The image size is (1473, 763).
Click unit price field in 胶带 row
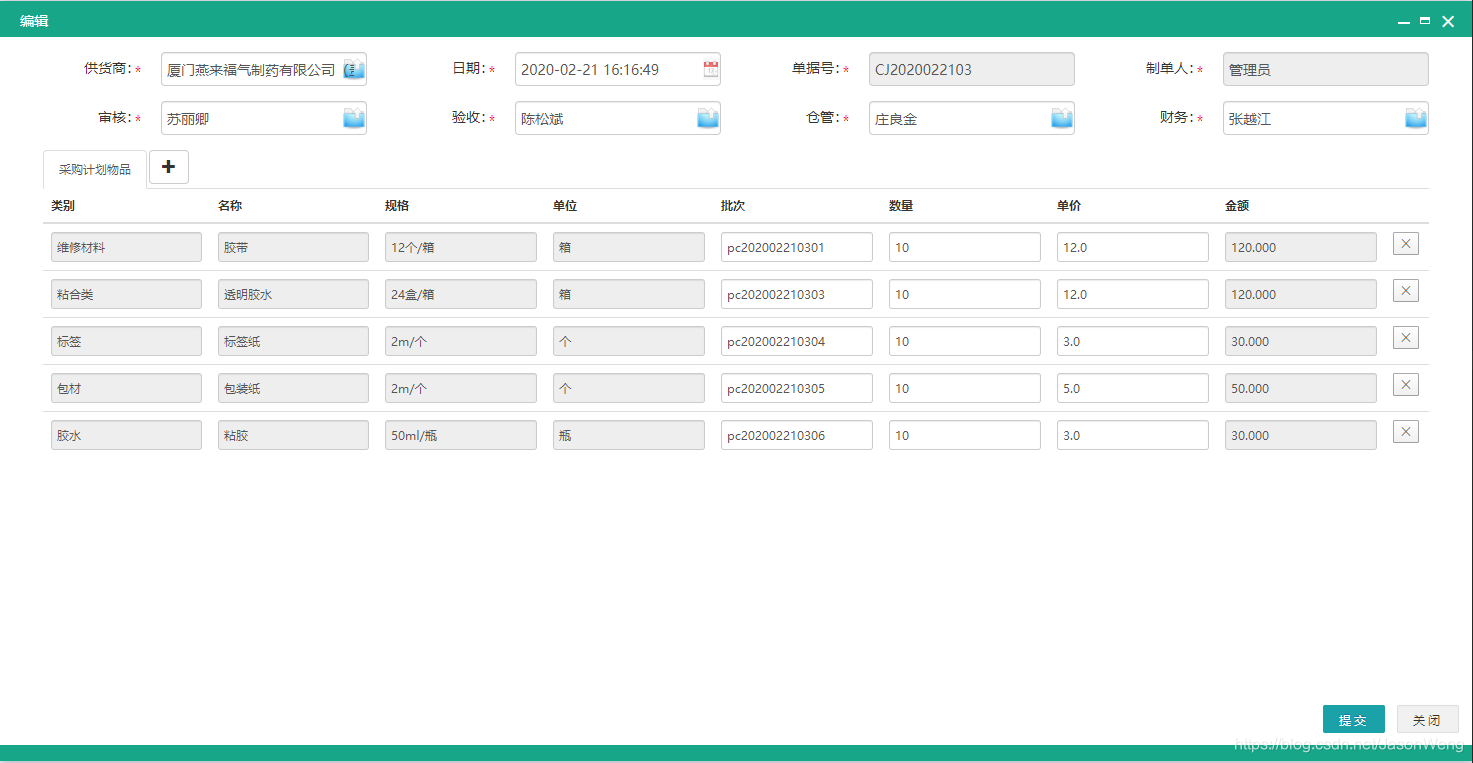1133,247
